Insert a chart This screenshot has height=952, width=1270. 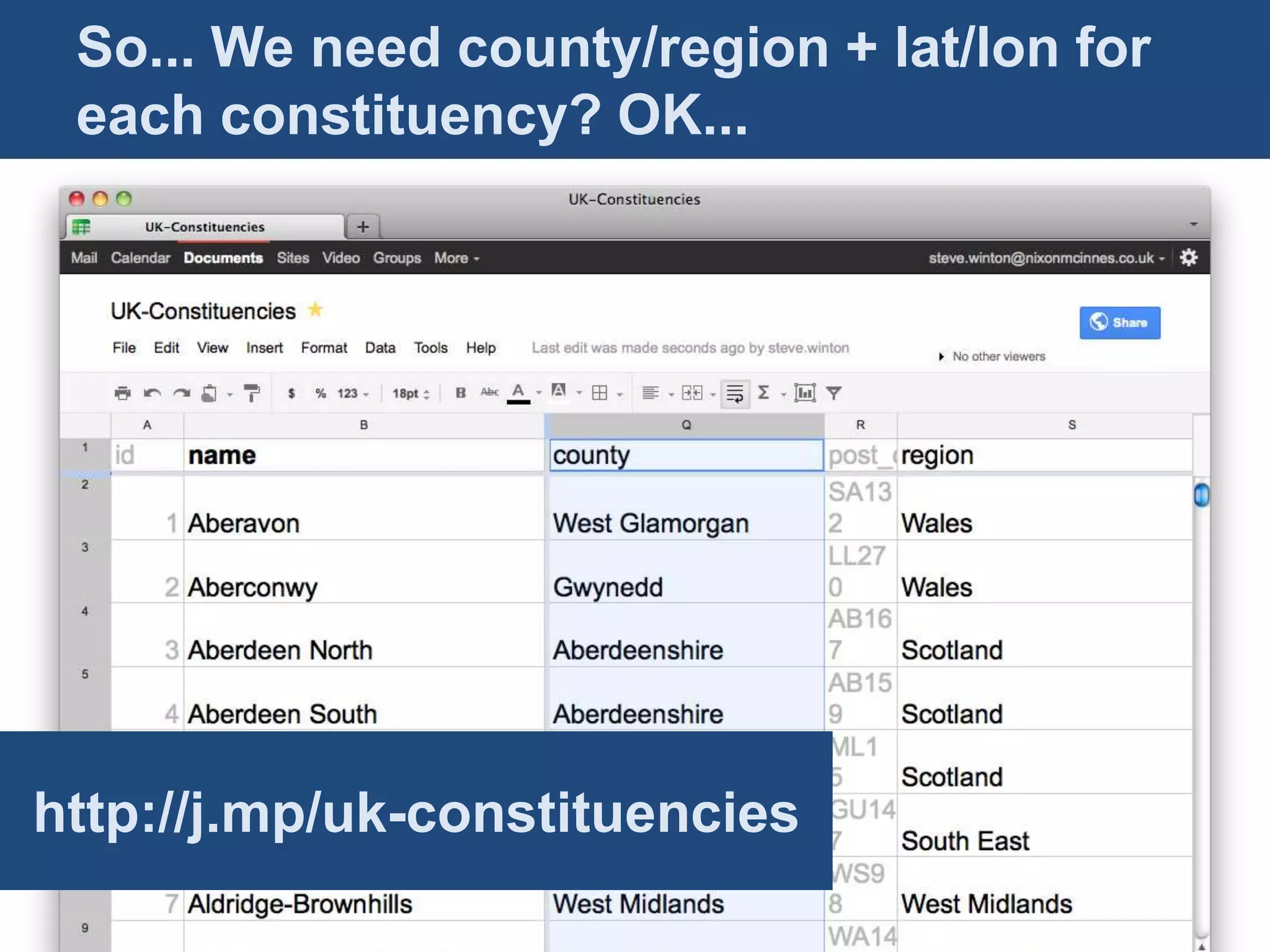(805, 393)
